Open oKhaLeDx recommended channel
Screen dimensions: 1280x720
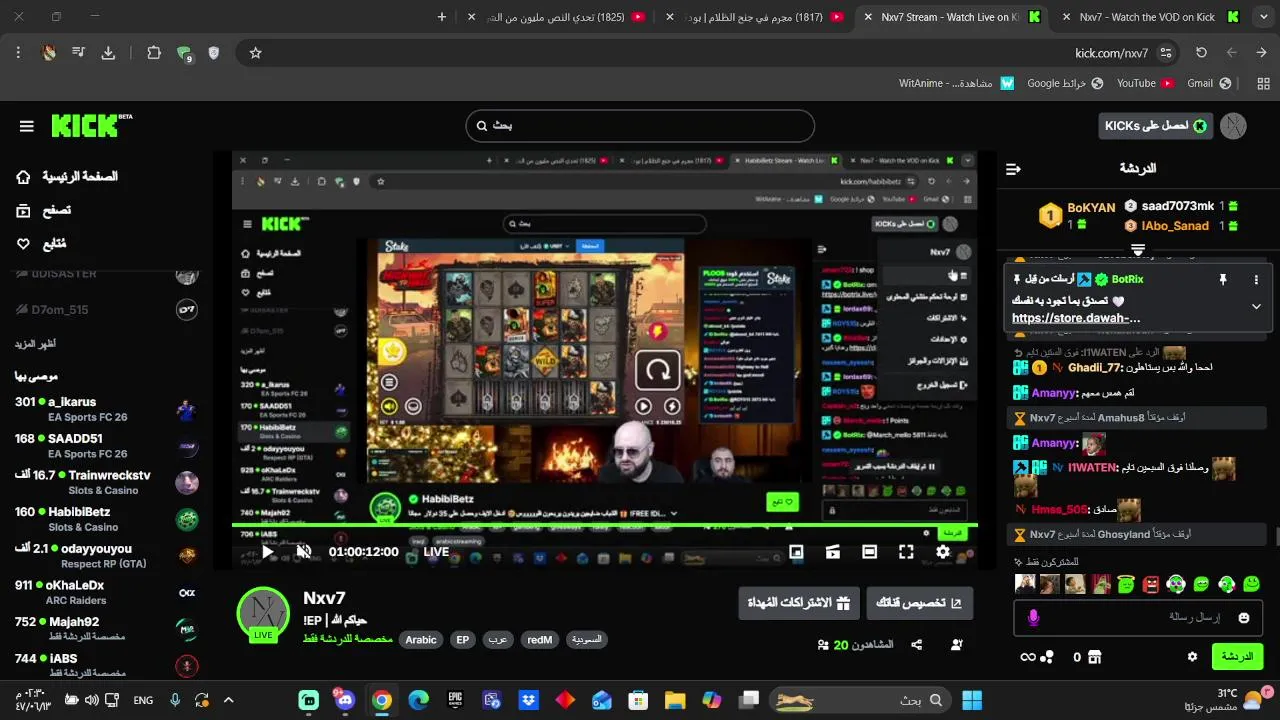pos(106,592)
